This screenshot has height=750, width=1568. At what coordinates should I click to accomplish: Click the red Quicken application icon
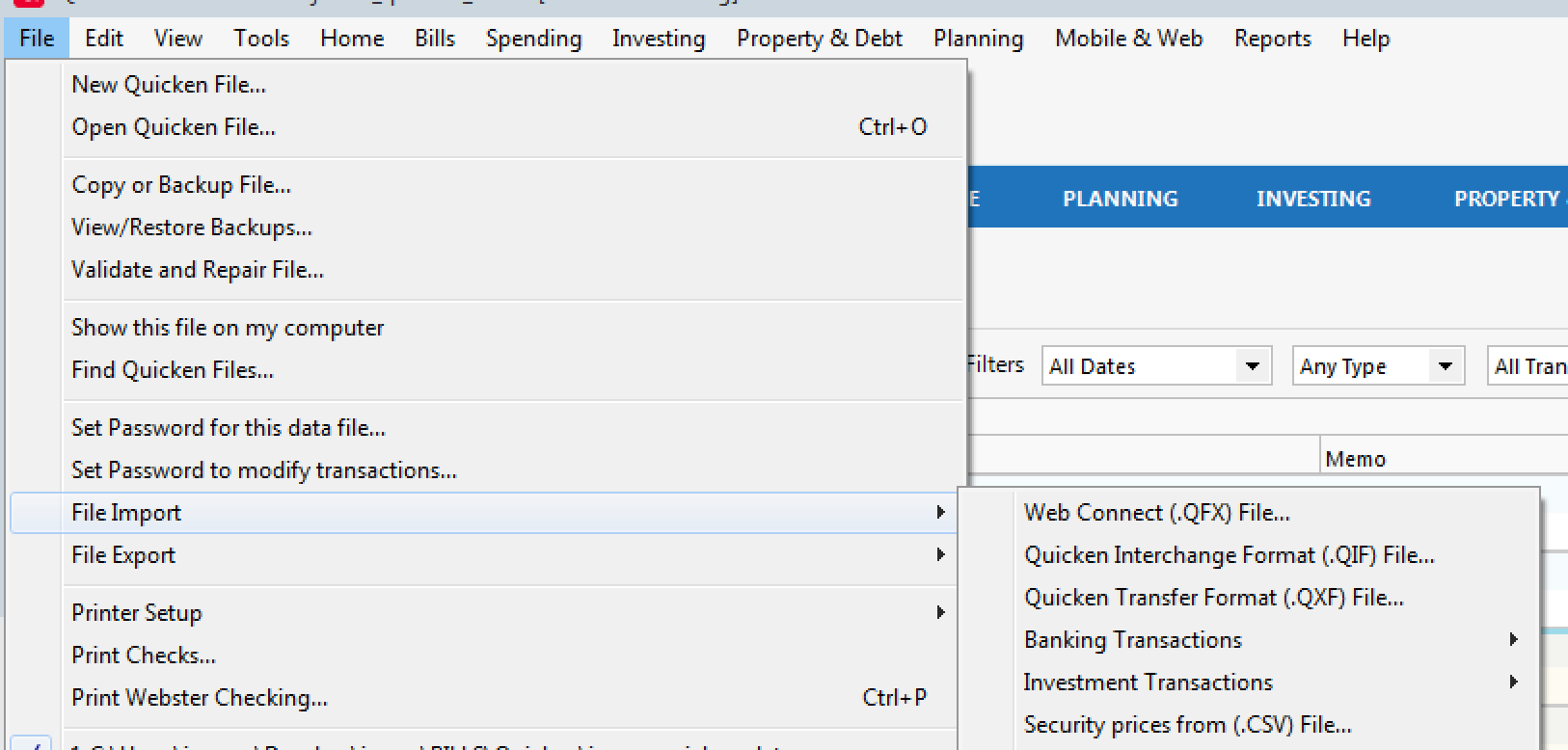pyautogui.click(x=29, y=5)
